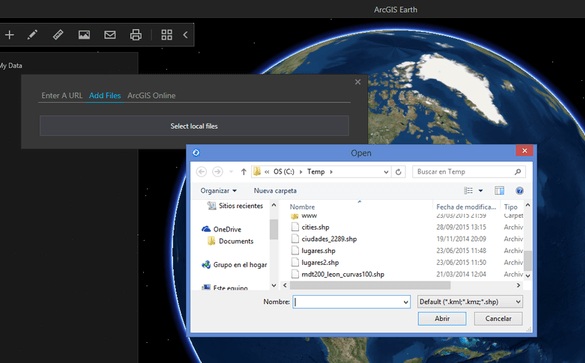Select Grupo en el hogar
This screenshot has height=363, width=585.
(x=234, y=265)
